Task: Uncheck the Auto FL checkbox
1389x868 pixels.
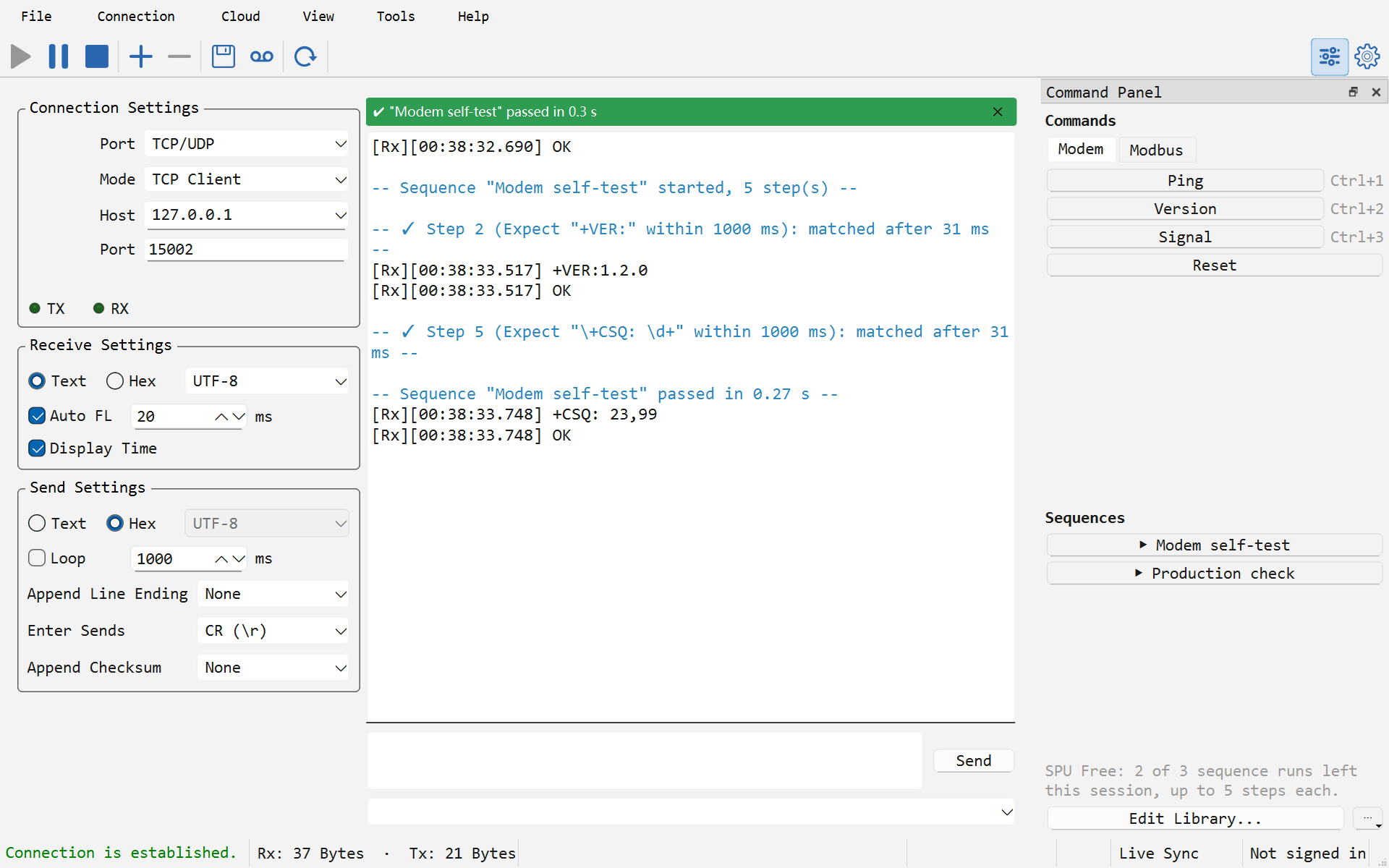Action: coord(37,416)
